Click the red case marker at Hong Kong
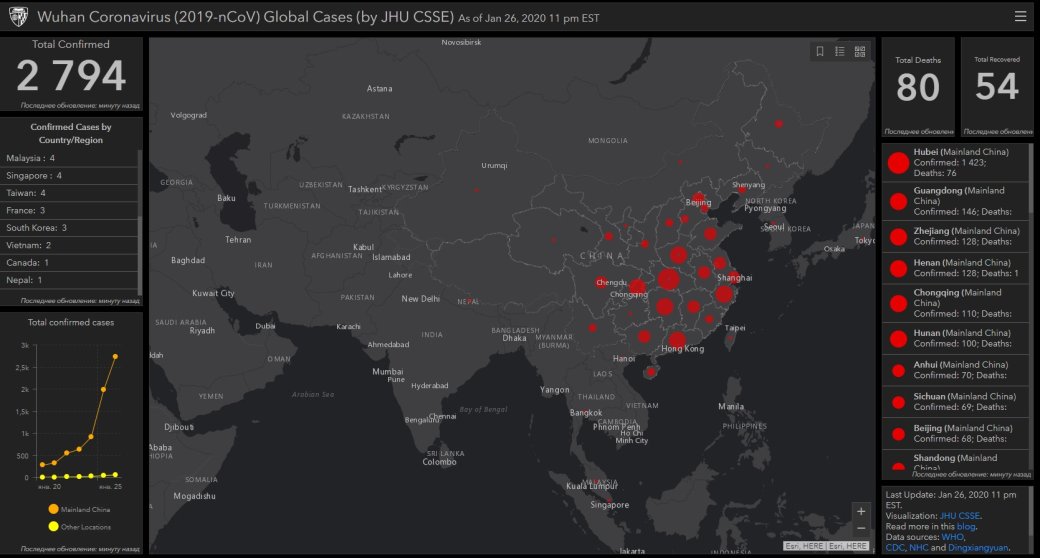 coord(677,340)
